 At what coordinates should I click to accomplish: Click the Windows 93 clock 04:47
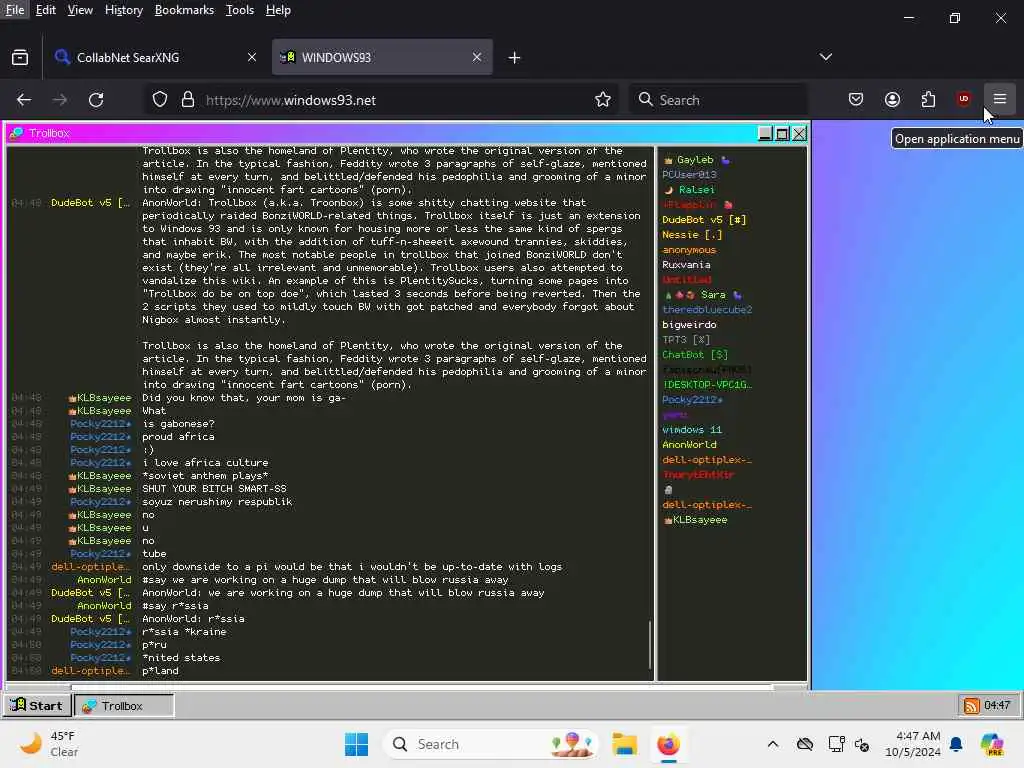point(997,705)
